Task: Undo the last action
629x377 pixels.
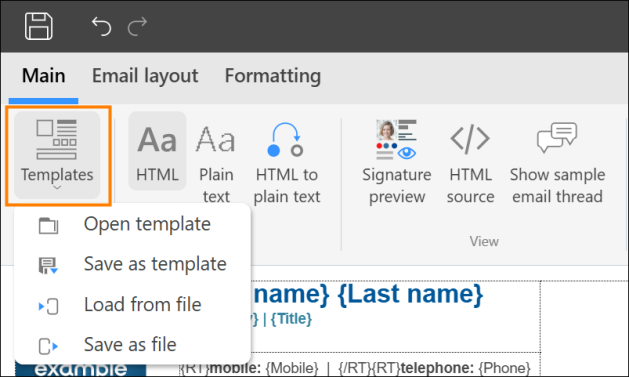Action: pos(101,26)
